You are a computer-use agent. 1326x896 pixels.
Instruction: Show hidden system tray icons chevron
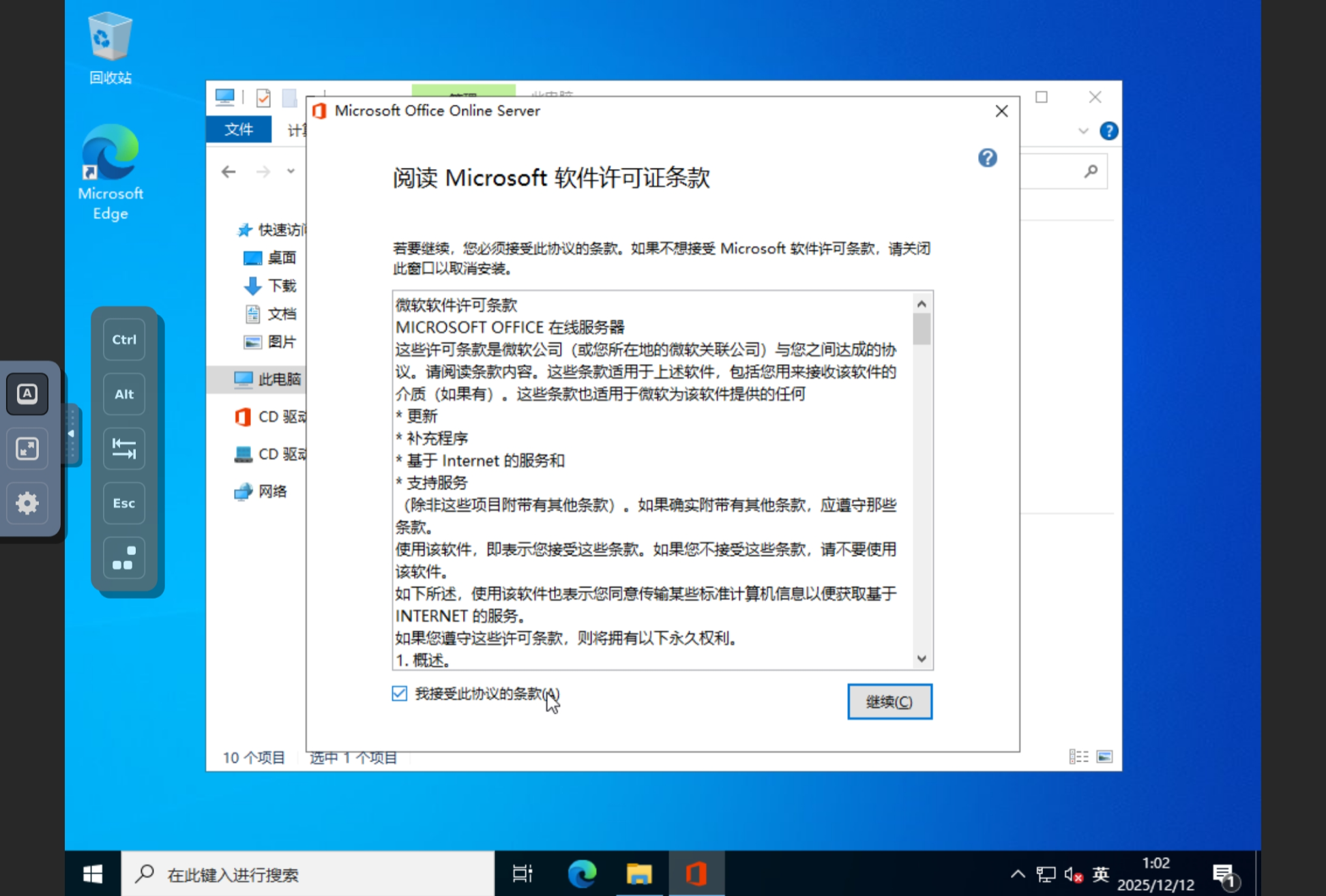pyautogui.click(x=1017, y=874)
